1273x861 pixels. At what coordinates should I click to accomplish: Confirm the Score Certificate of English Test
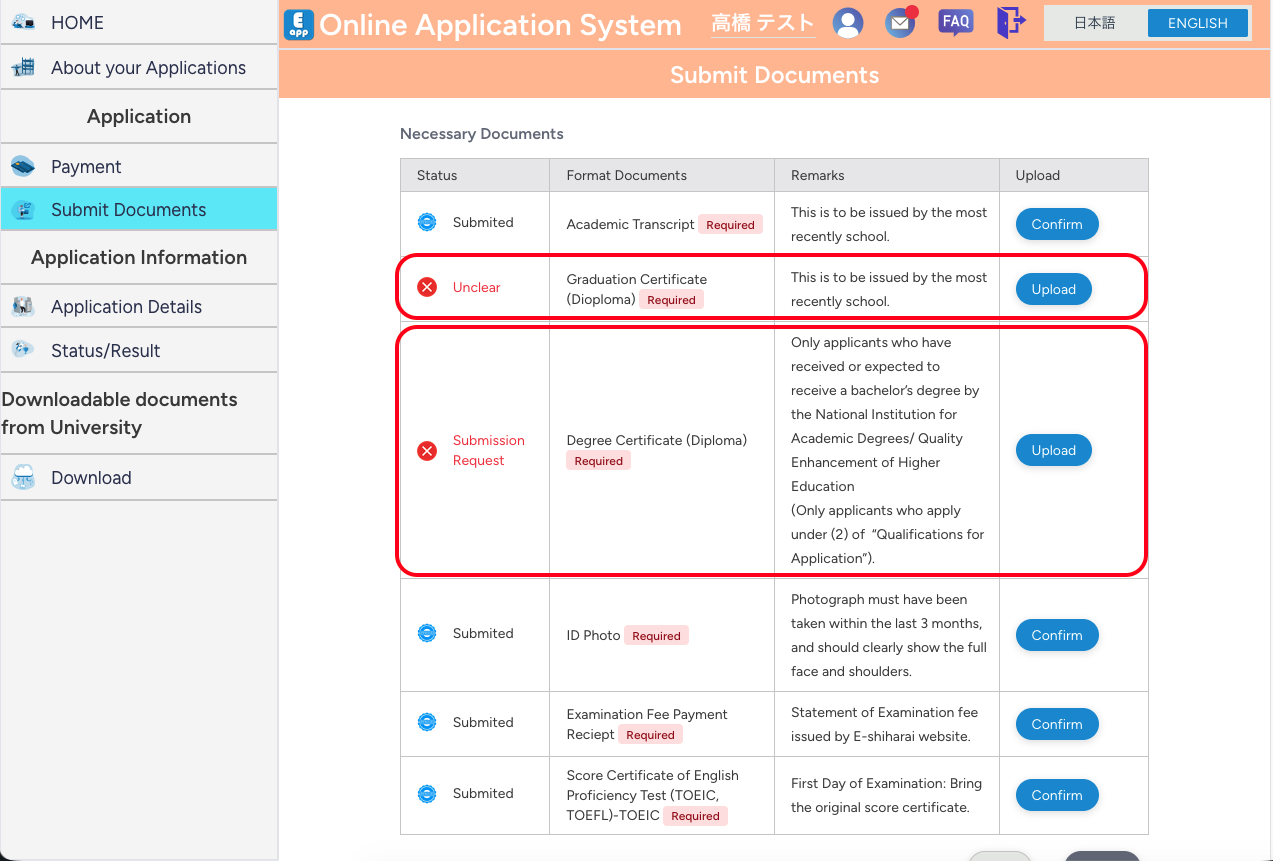click(1057, 795)
